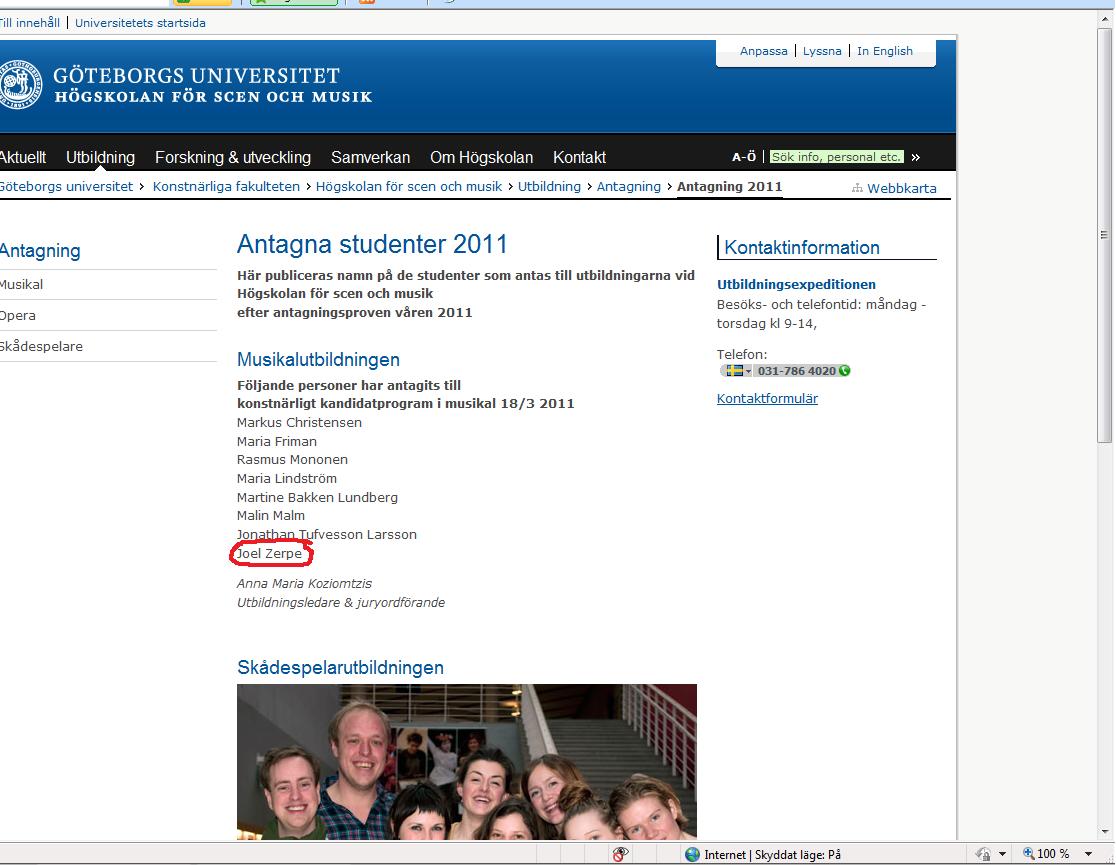Open the Utbildning navigation menu
The height and width of the screenshot is (865, 1116).
point(100,157)
